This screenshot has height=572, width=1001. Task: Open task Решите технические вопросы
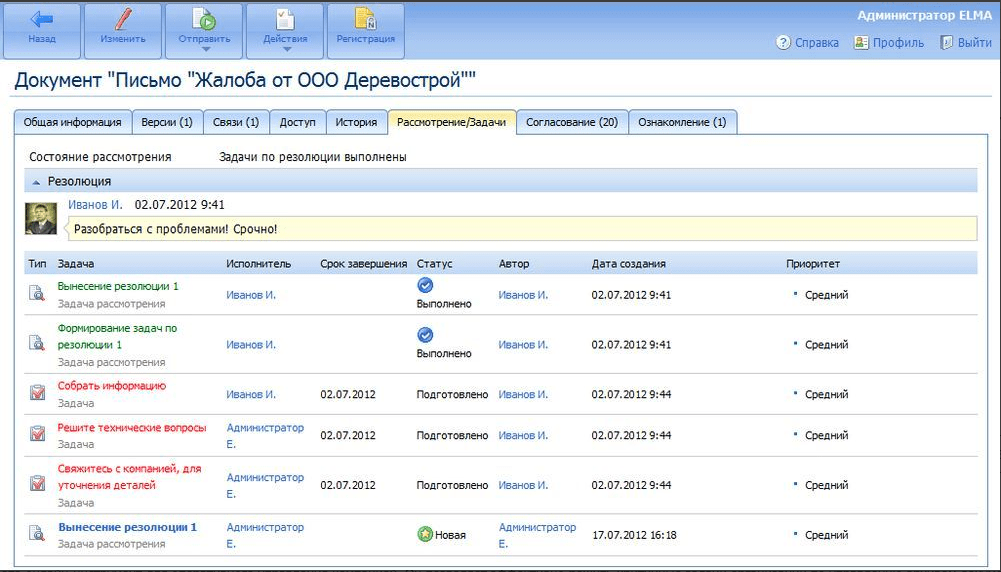pyautogui.click(x=132, y=428)
